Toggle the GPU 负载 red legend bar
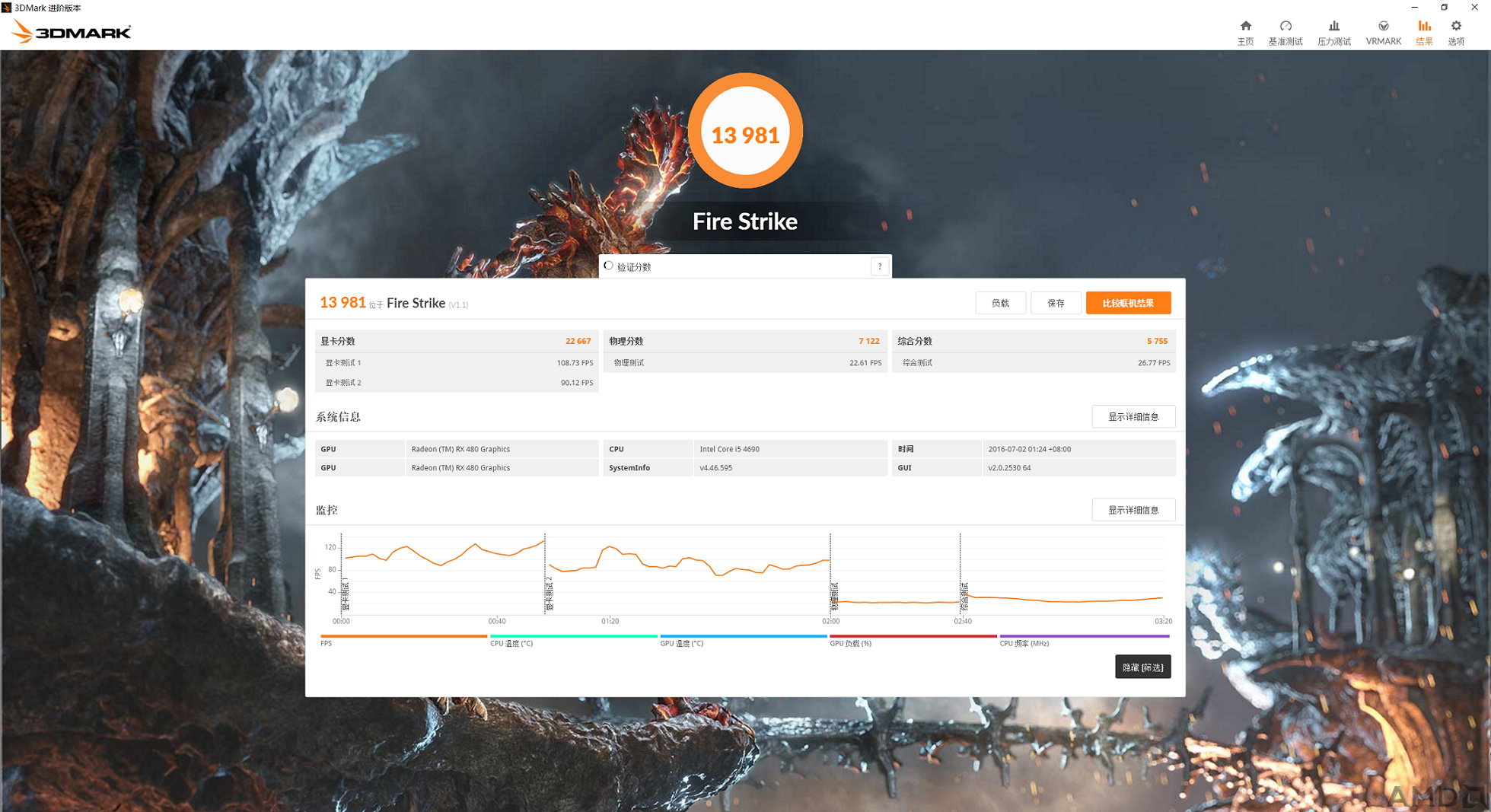The width and height of the screenshot is (1491, 812). click(x=913, y=635)
